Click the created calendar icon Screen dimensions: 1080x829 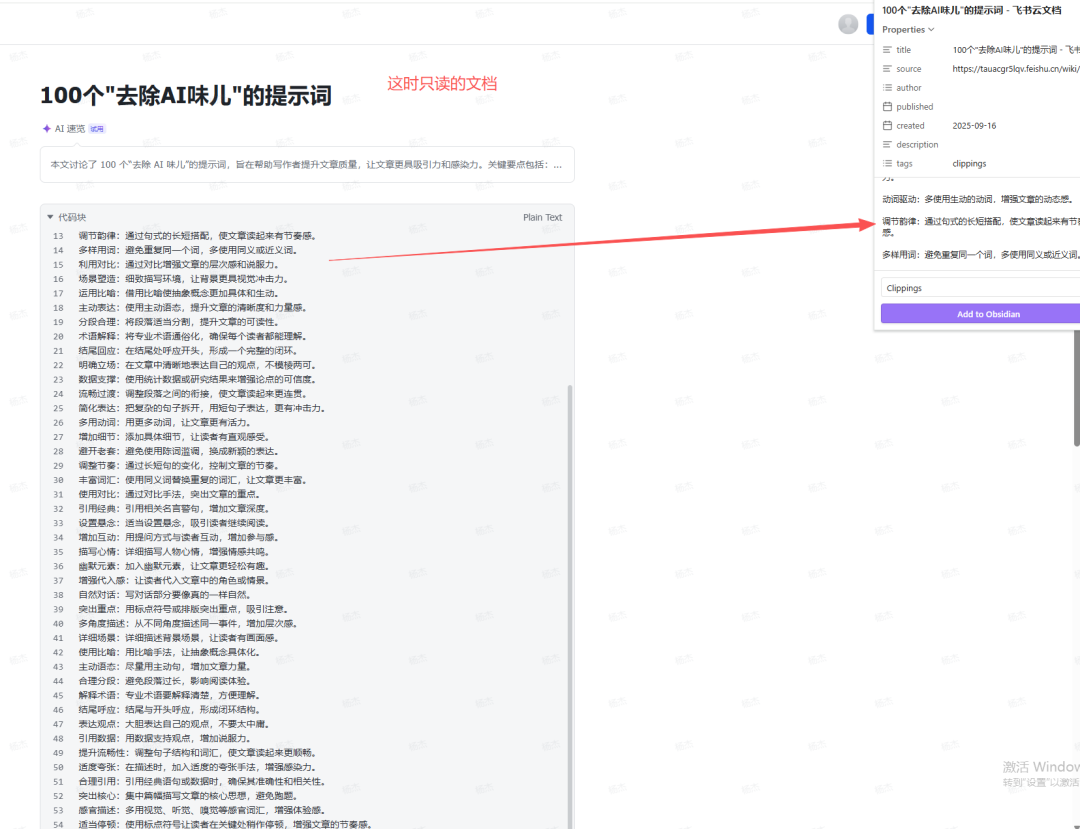[886, 125]
